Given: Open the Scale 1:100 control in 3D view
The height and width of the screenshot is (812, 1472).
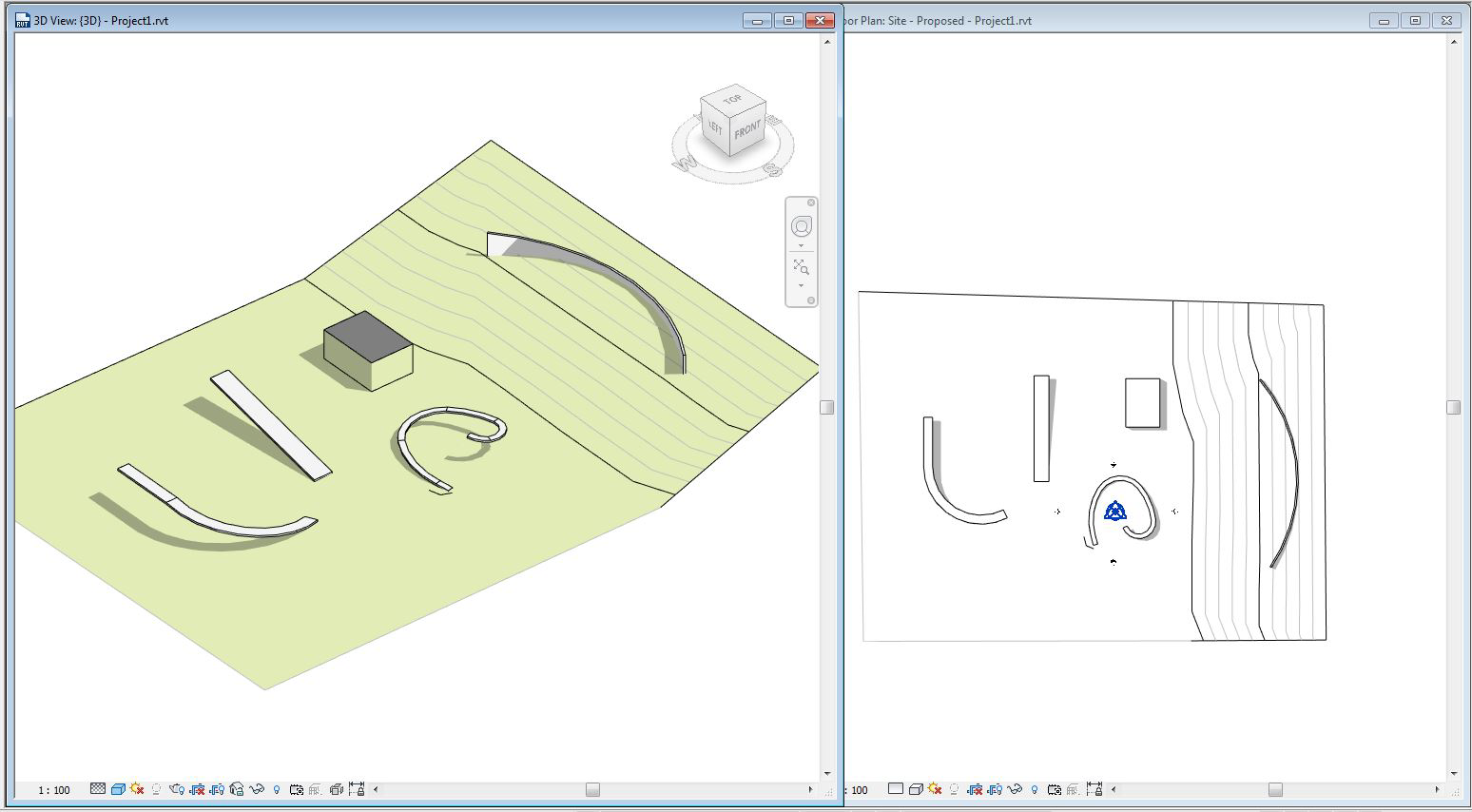Looking at the screenshot, I should 55,789.
